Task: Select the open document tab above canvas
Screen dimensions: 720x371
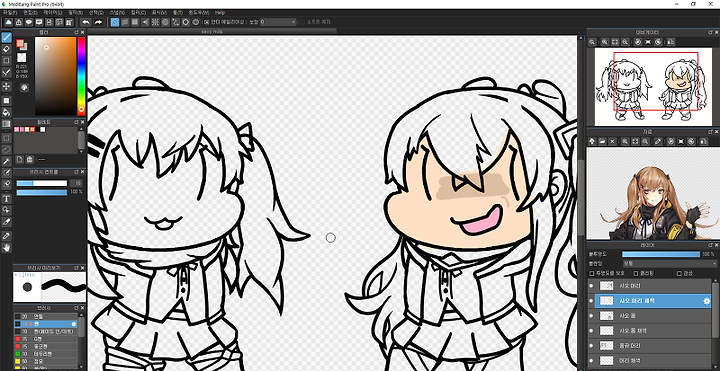Action: tap(212, 32)
